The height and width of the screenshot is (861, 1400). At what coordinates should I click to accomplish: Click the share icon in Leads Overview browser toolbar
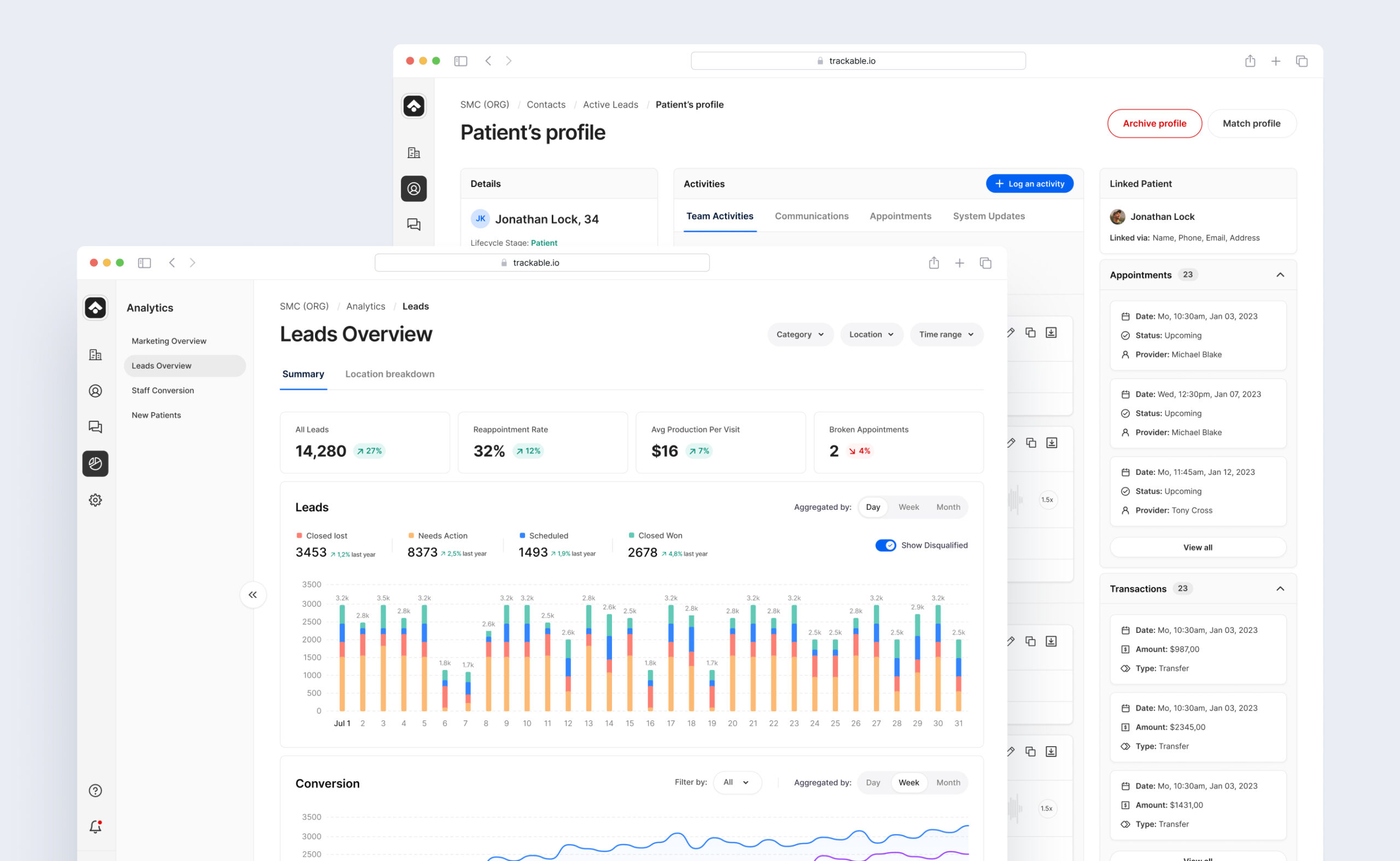pyautogui.click(x=934, y=263)
